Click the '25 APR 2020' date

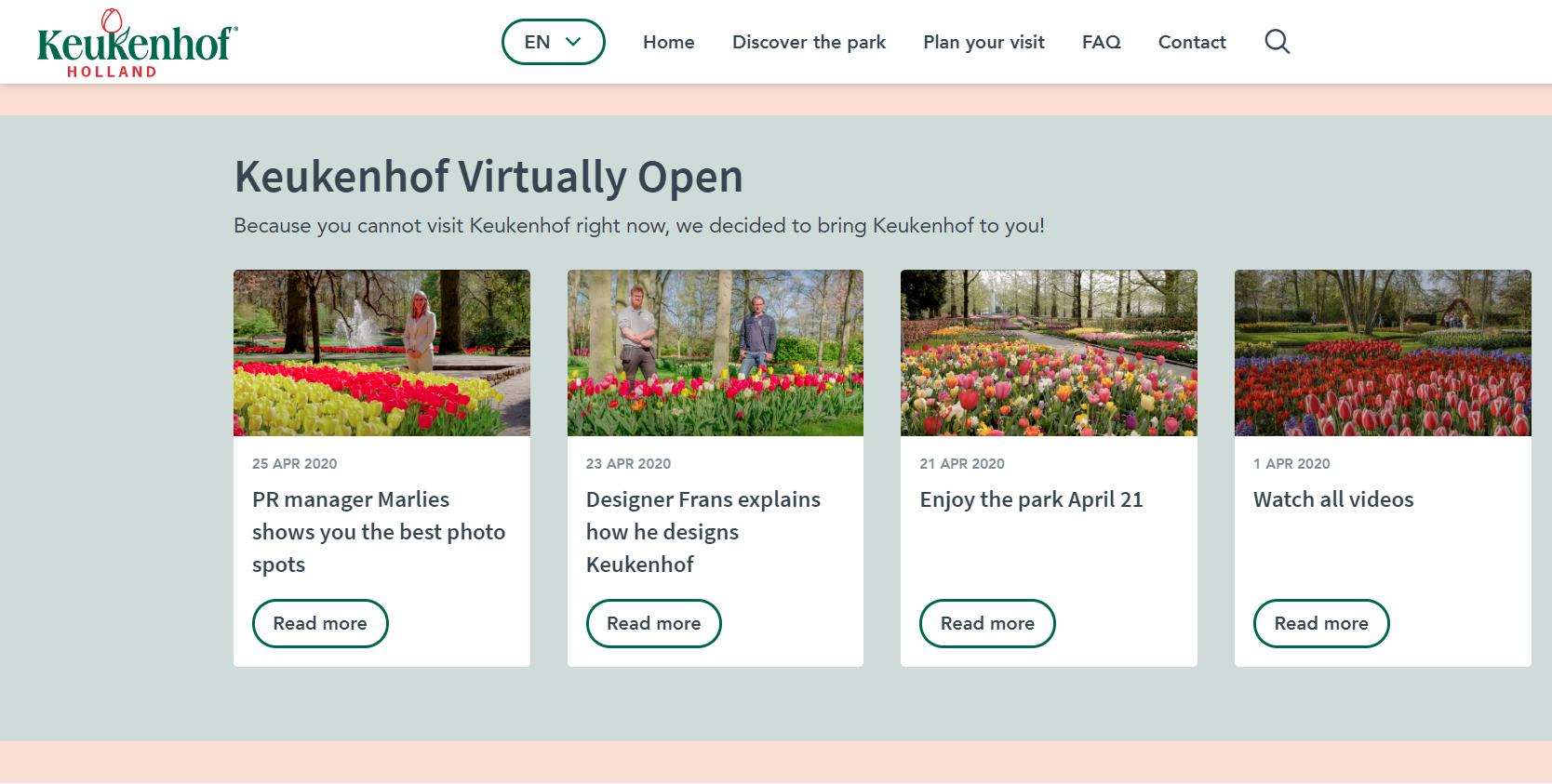tap(294, 463)
